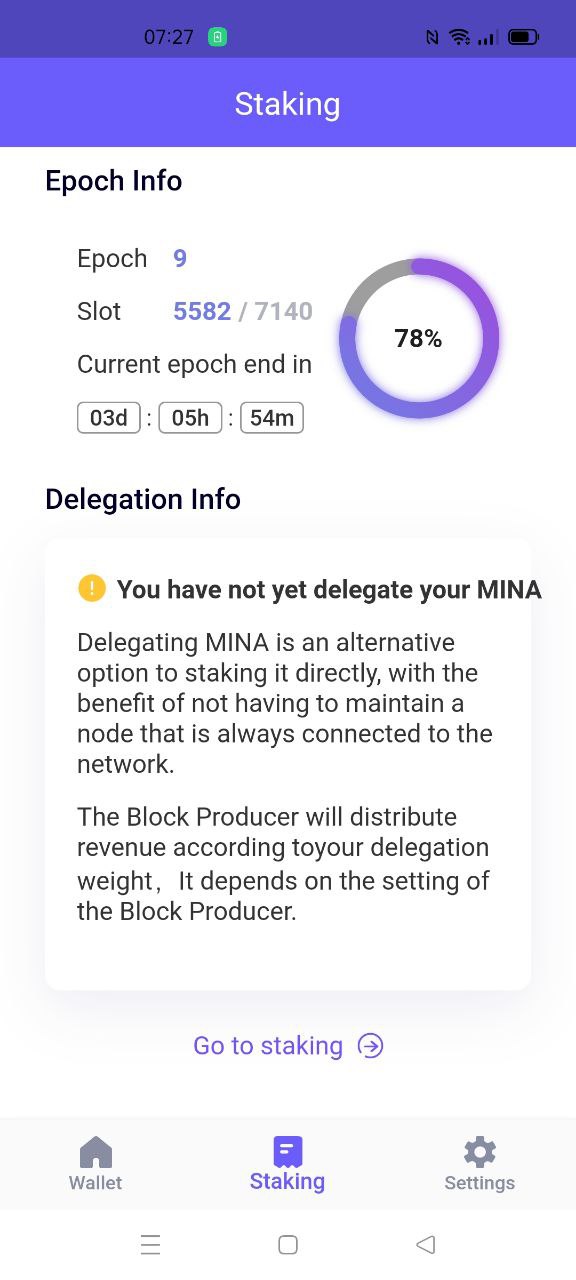Open the Wallet house icon
Screen dimensions: 576x1280
coord(96,1152)
